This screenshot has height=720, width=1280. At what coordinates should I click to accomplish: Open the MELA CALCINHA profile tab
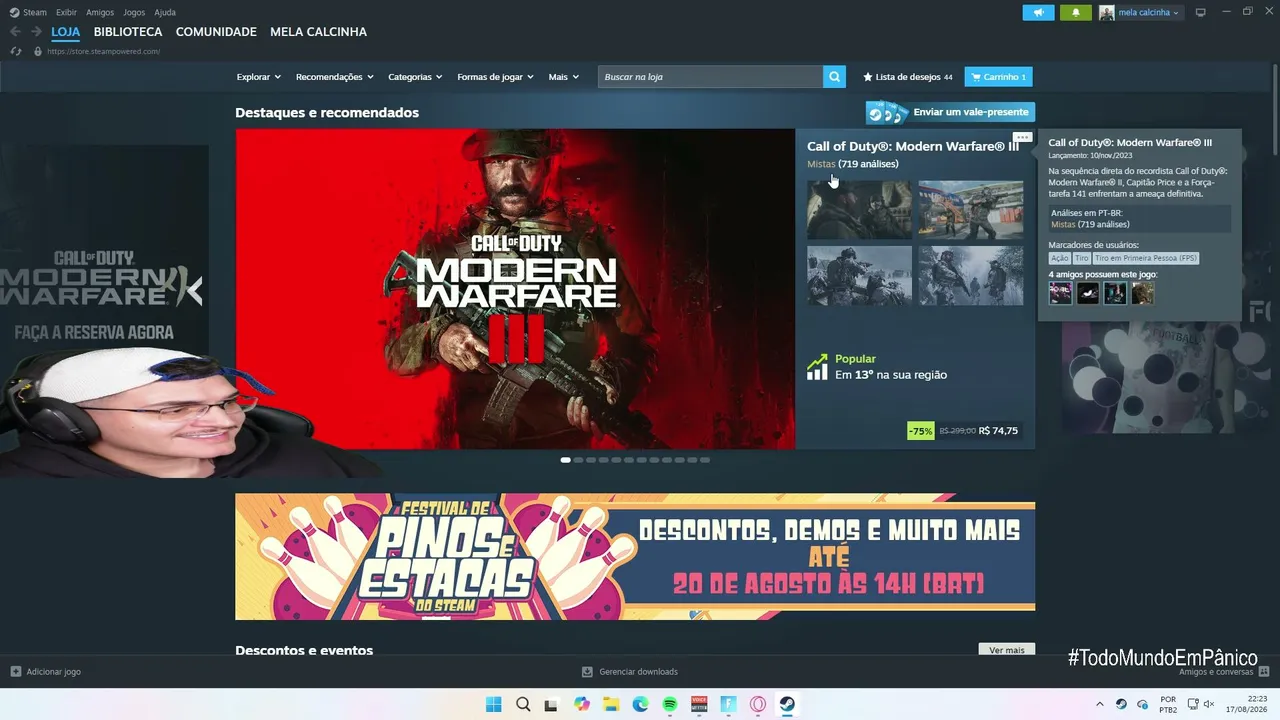coord(318,32)
